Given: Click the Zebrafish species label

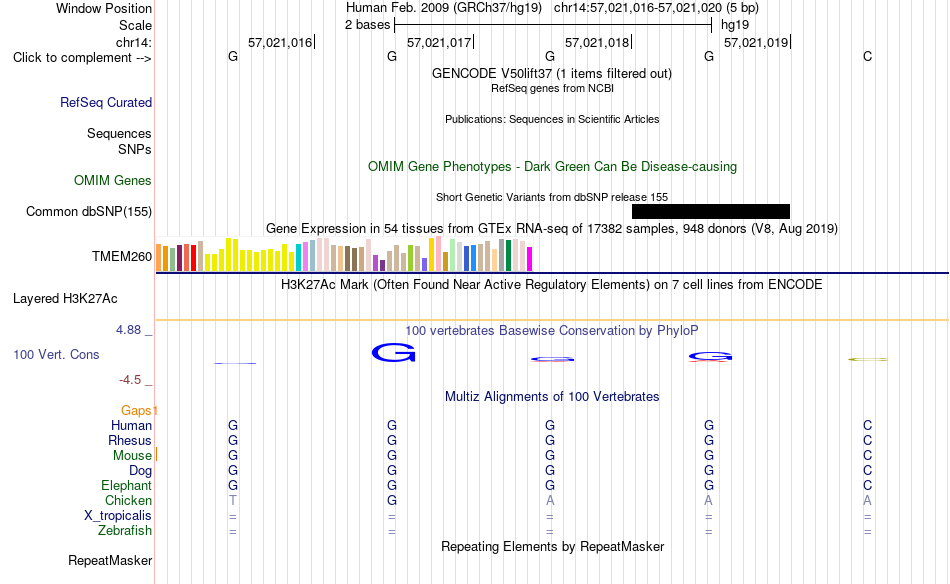Looking at the screenshot, I should coord(125,530).
